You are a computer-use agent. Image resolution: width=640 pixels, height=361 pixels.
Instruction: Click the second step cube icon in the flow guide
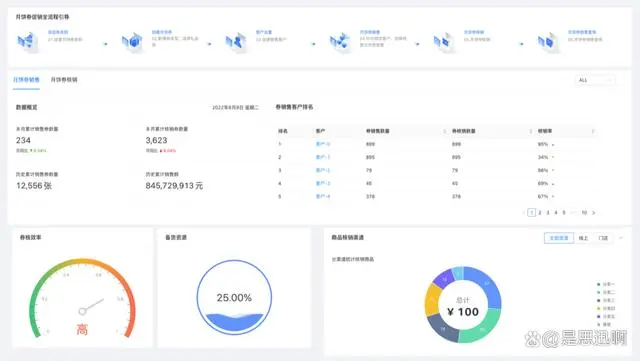tap(132, 42)
